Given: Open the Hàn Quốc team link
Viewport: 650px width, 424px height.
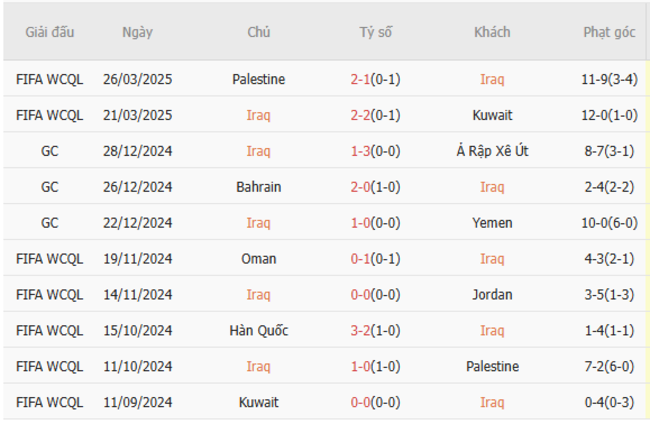Looking at the screenshot, I should point(258,331).
